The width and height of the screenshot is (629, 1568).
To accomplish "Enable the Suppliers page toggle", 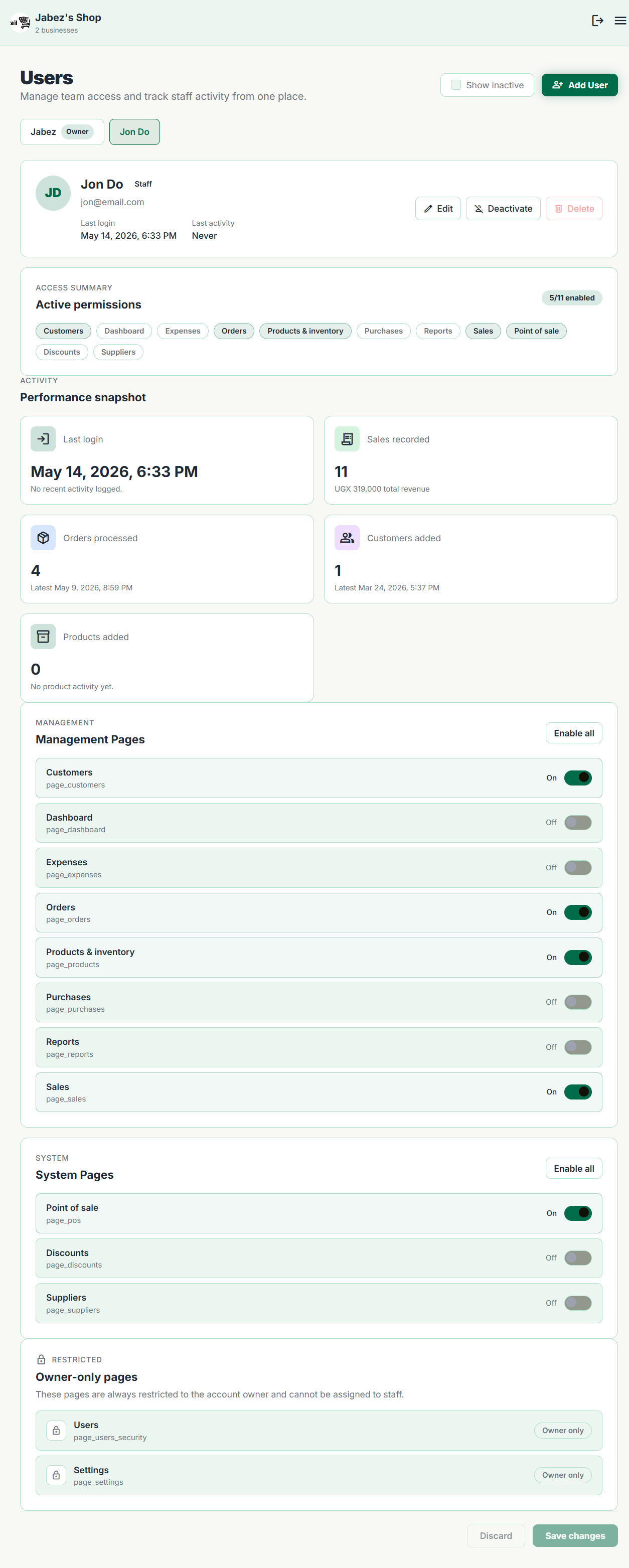I will pos(577,1303).
